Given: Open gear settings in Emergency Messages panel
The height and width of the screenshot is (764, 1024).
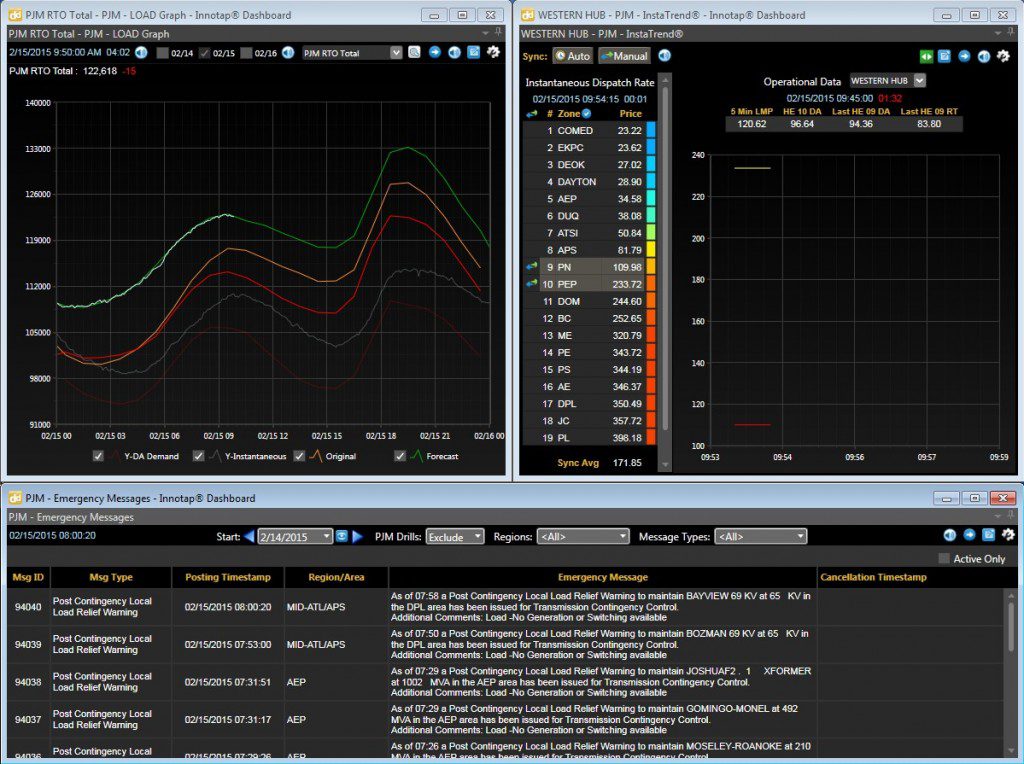Looking at the screenshot, I should [1008, 535].
